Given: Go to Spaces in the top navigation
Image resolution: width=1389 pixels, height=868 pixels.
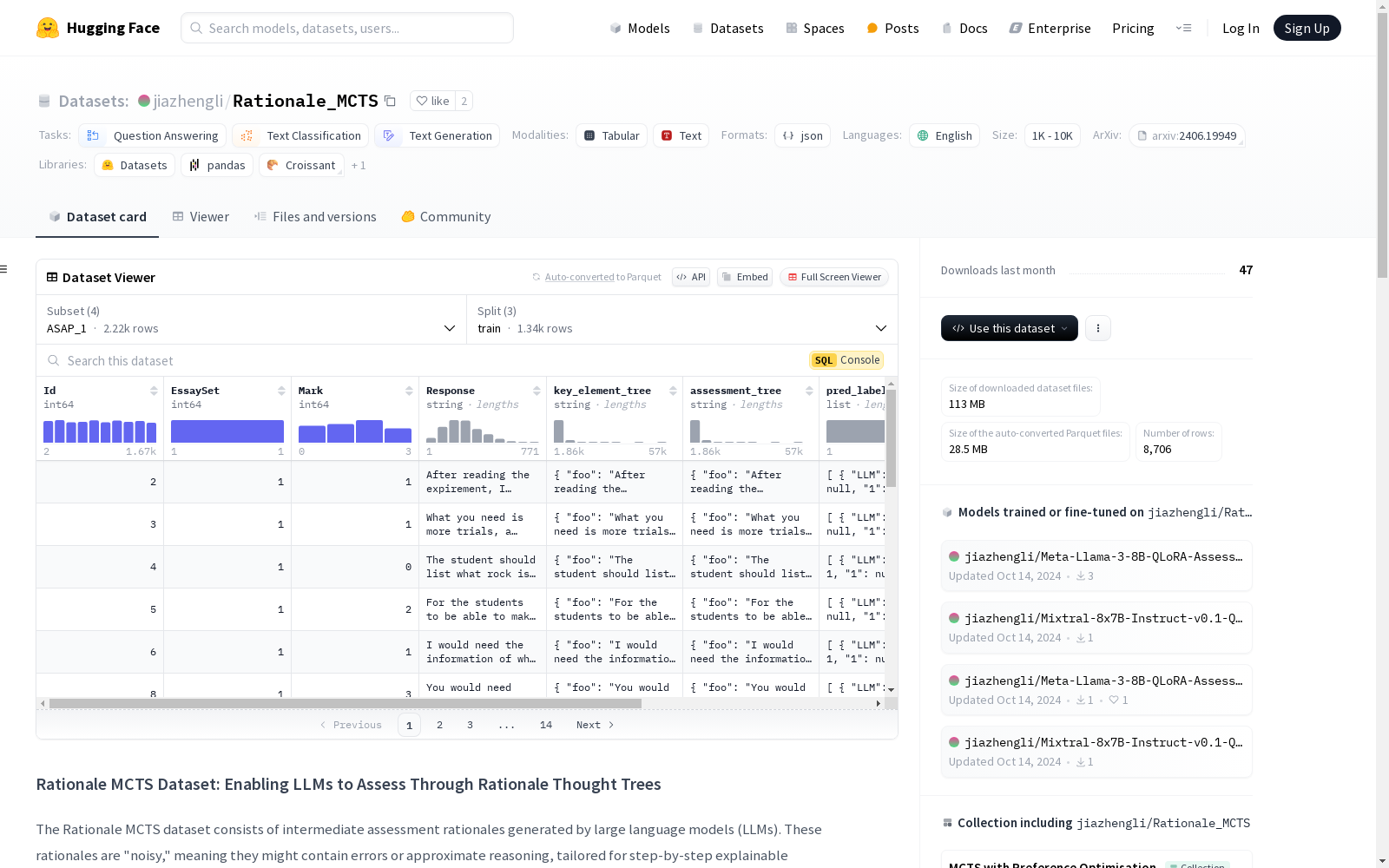Looking at the screenshot, I should coord(814,28).
